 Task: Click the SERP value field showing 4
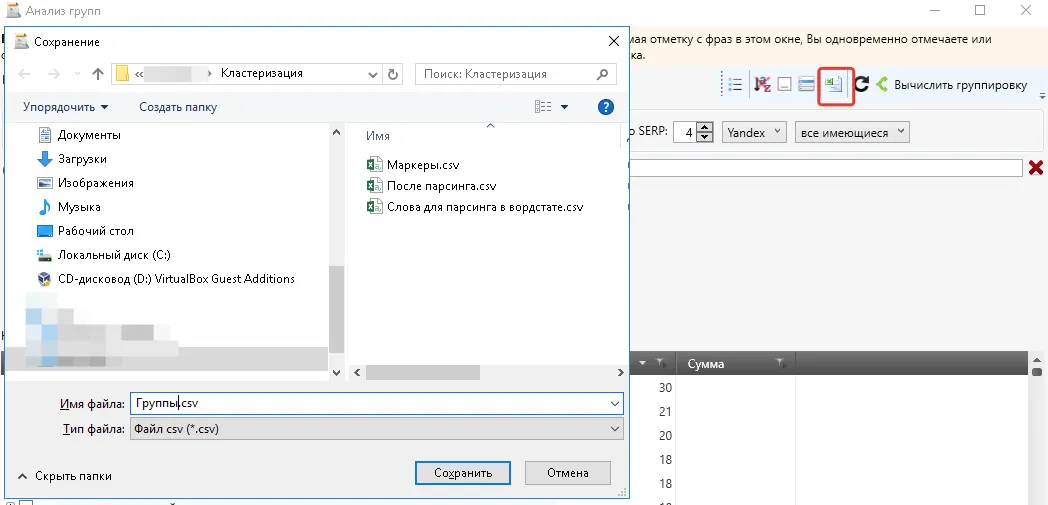coord(685,132)
